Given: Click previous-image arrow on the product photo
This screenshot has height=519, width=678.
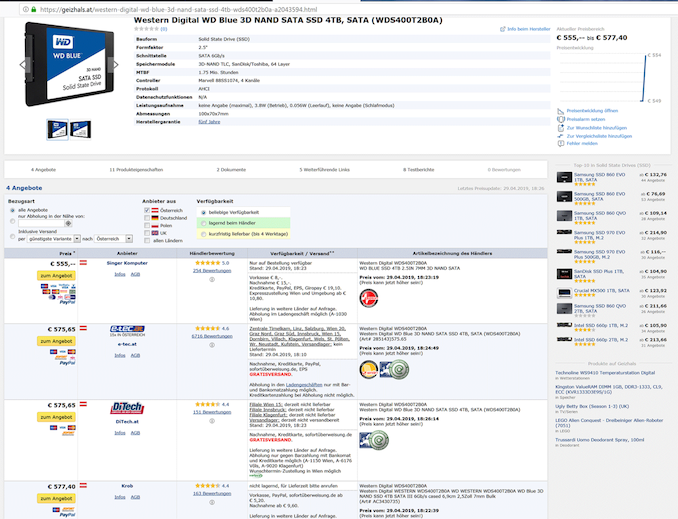Looking at the screenshot, I should pyautogui.click(x=22, y=63).
